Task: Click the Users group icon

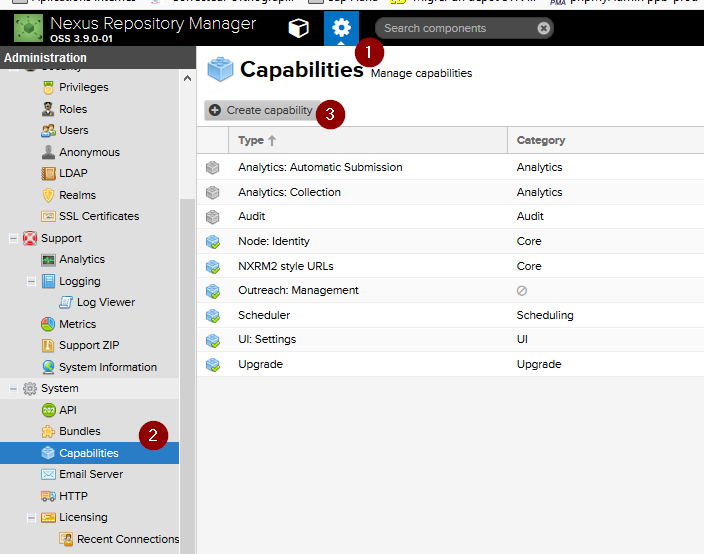Action: click(x=48, y=130)
